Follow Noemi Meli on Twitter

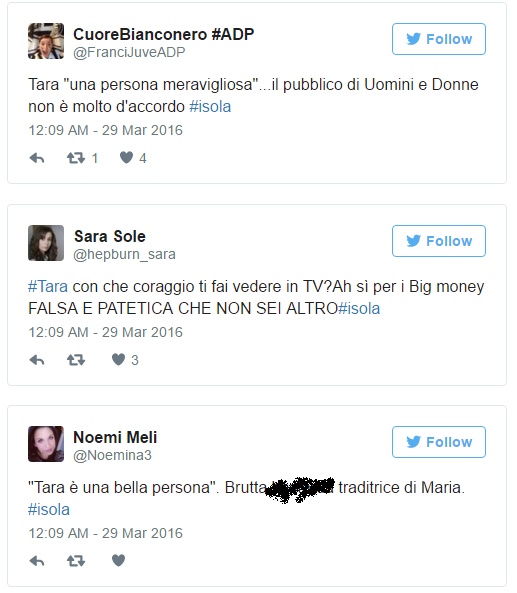[439, 442]
